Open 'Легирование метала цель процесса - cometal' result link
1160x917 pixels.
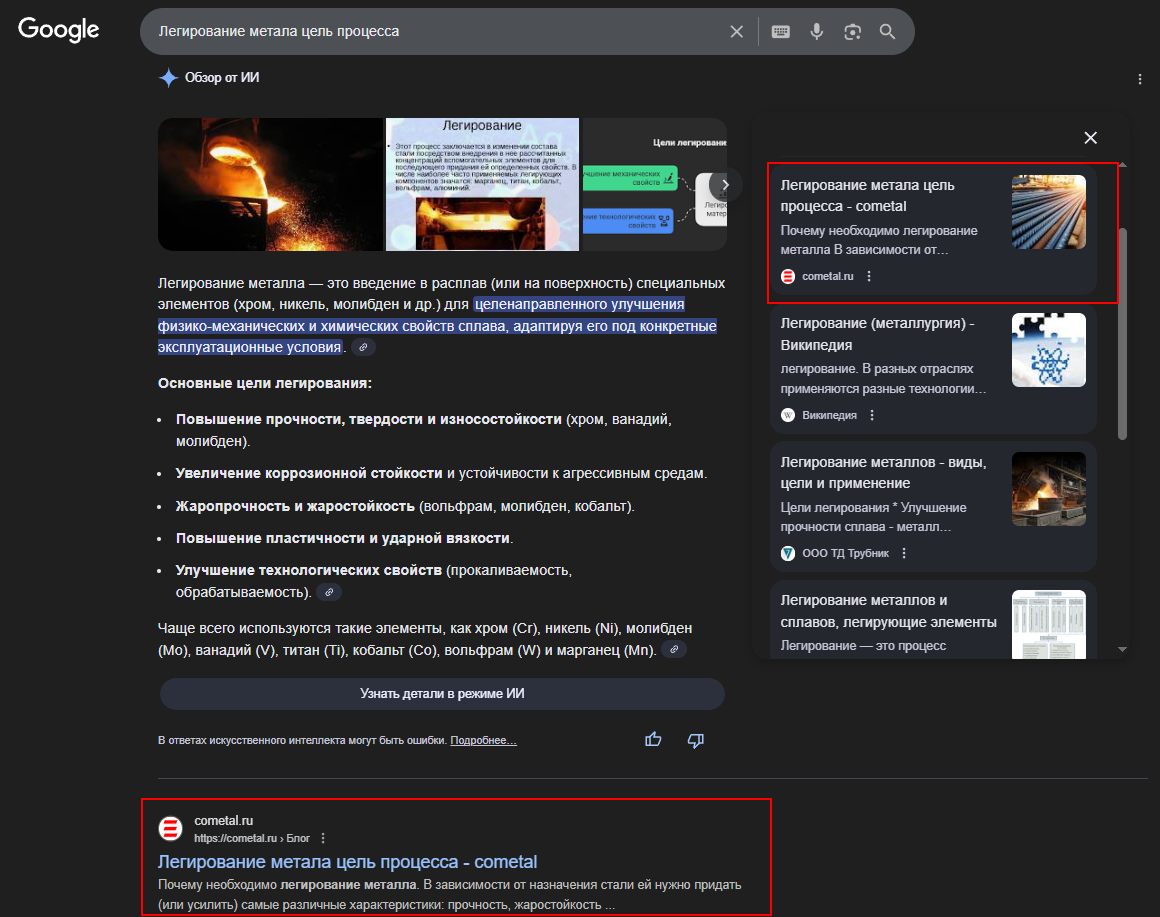pyautogui.click(x=347, y=862)
